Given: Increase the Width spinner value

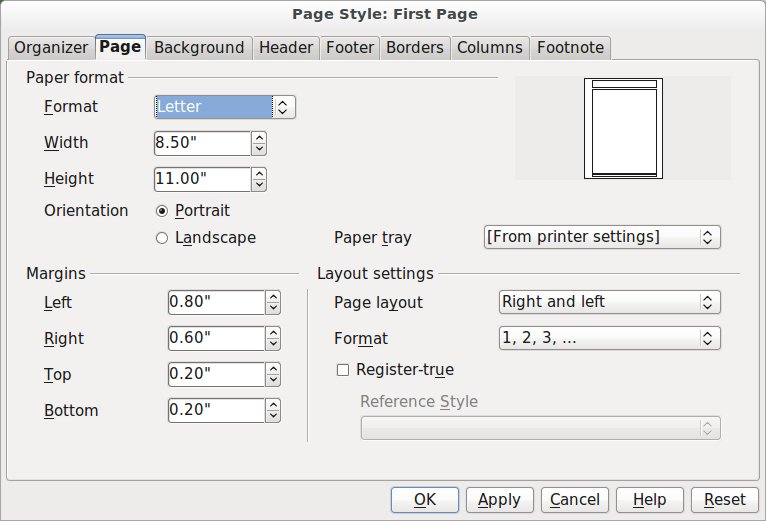Looking at the screenshot, I should tap(259, 137).
